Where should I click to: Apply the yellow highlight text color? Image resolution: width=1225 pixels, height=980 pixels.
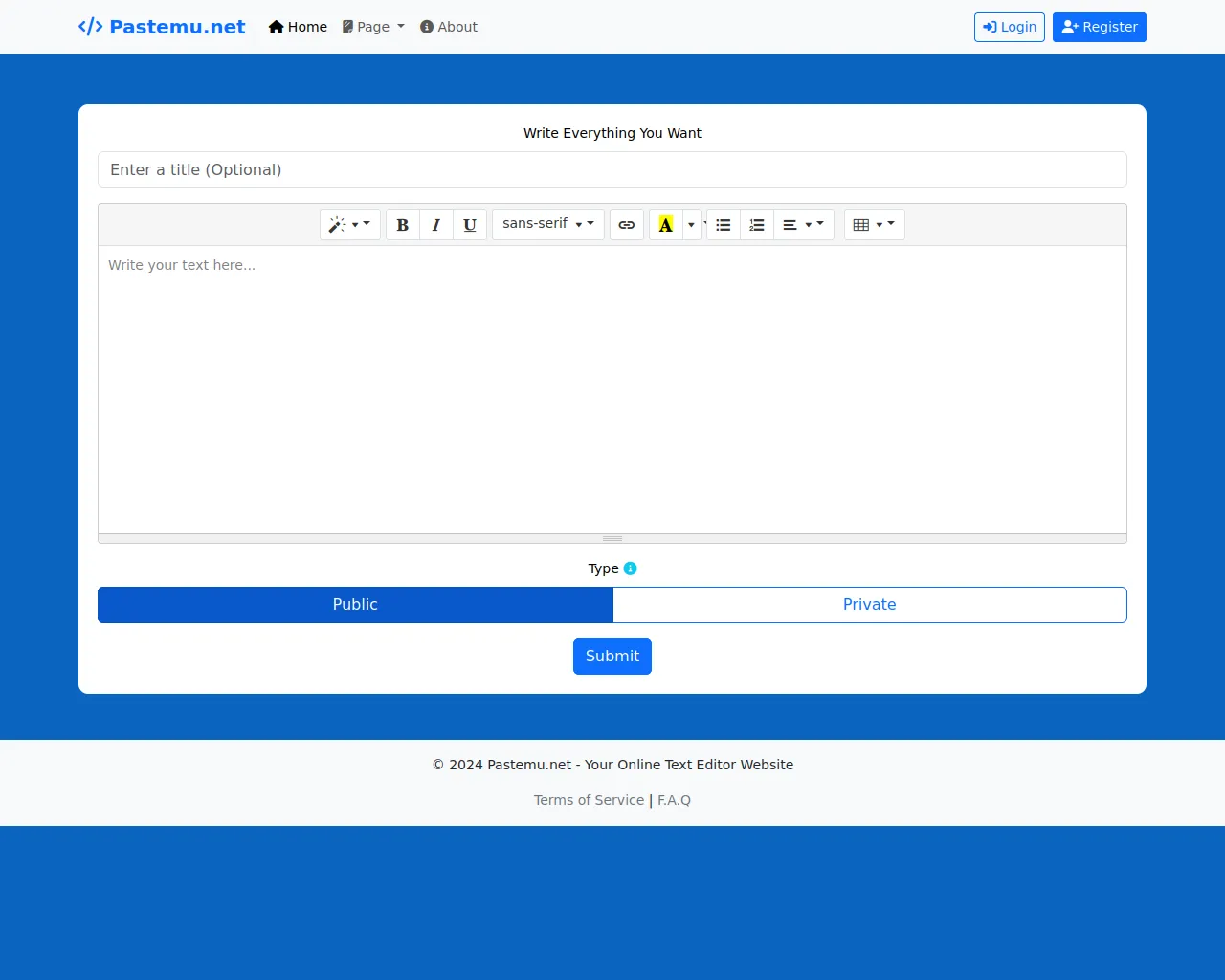pyautogui.click(x=666, y=225)
